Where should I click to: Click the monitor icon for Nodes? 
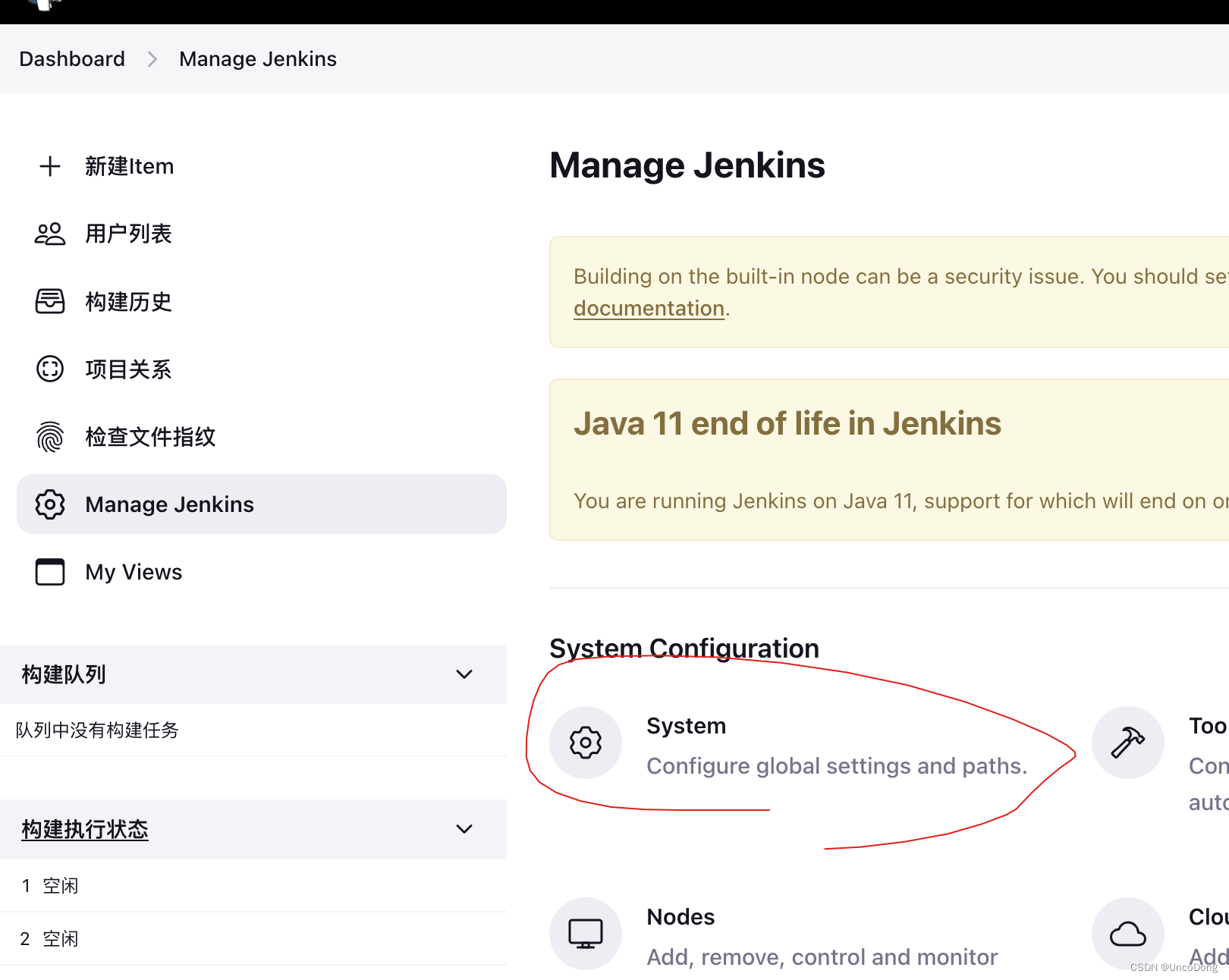(586, 934)
